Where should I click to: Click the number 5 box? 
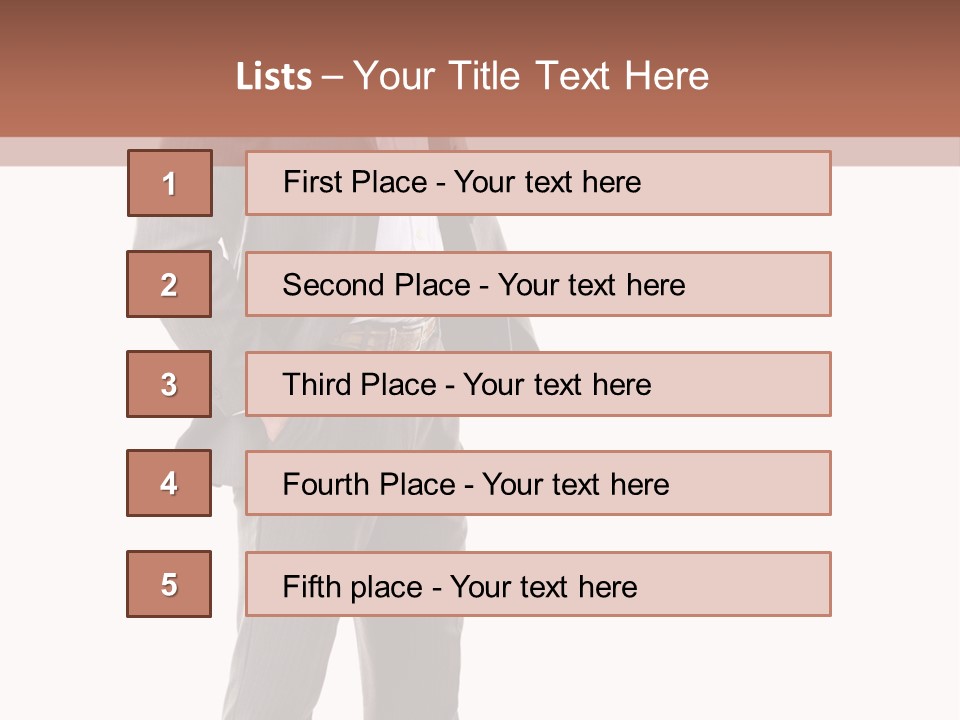pos(169,584)
